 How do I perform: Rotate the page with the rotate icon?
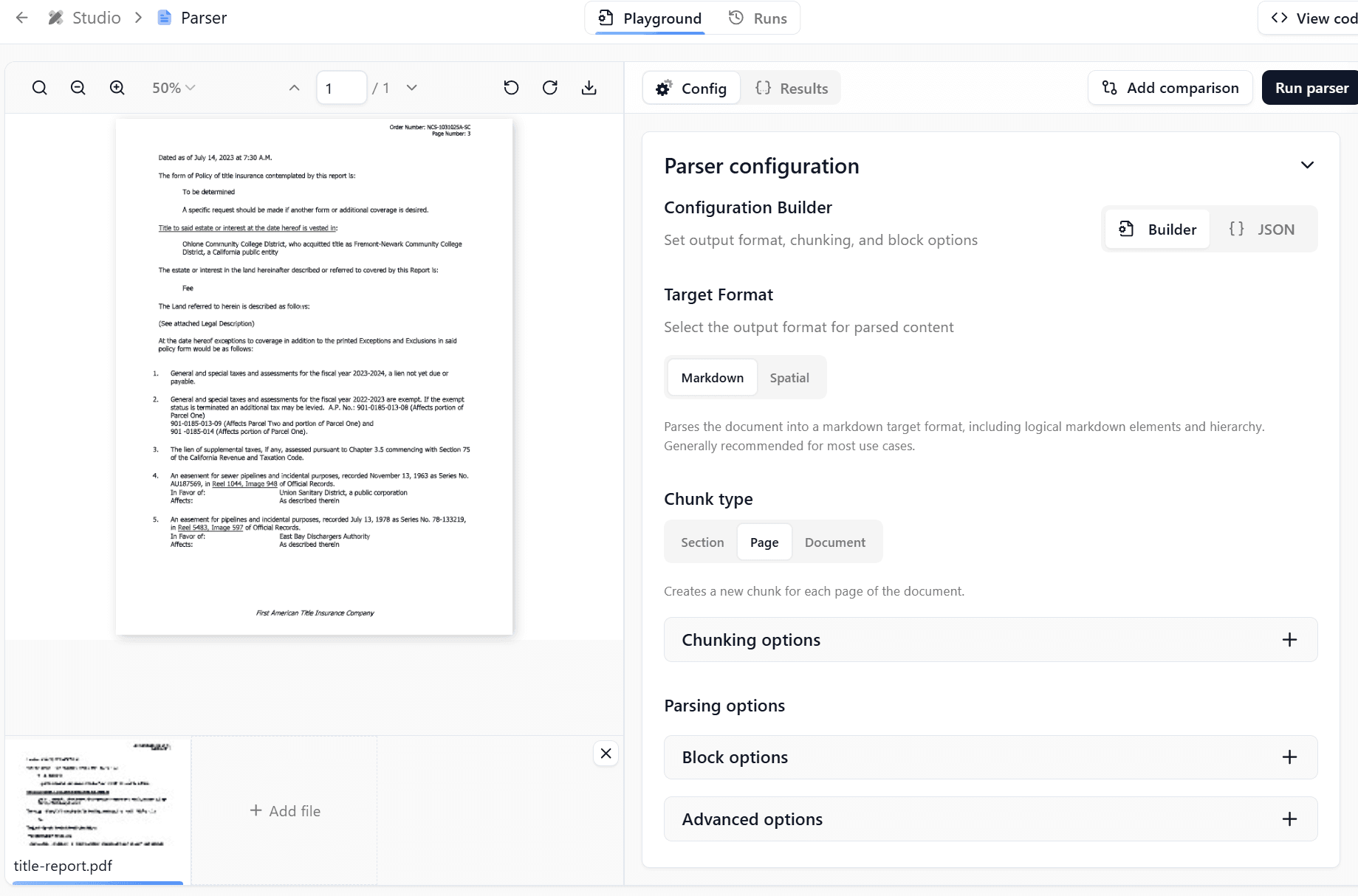click(511, 87)
